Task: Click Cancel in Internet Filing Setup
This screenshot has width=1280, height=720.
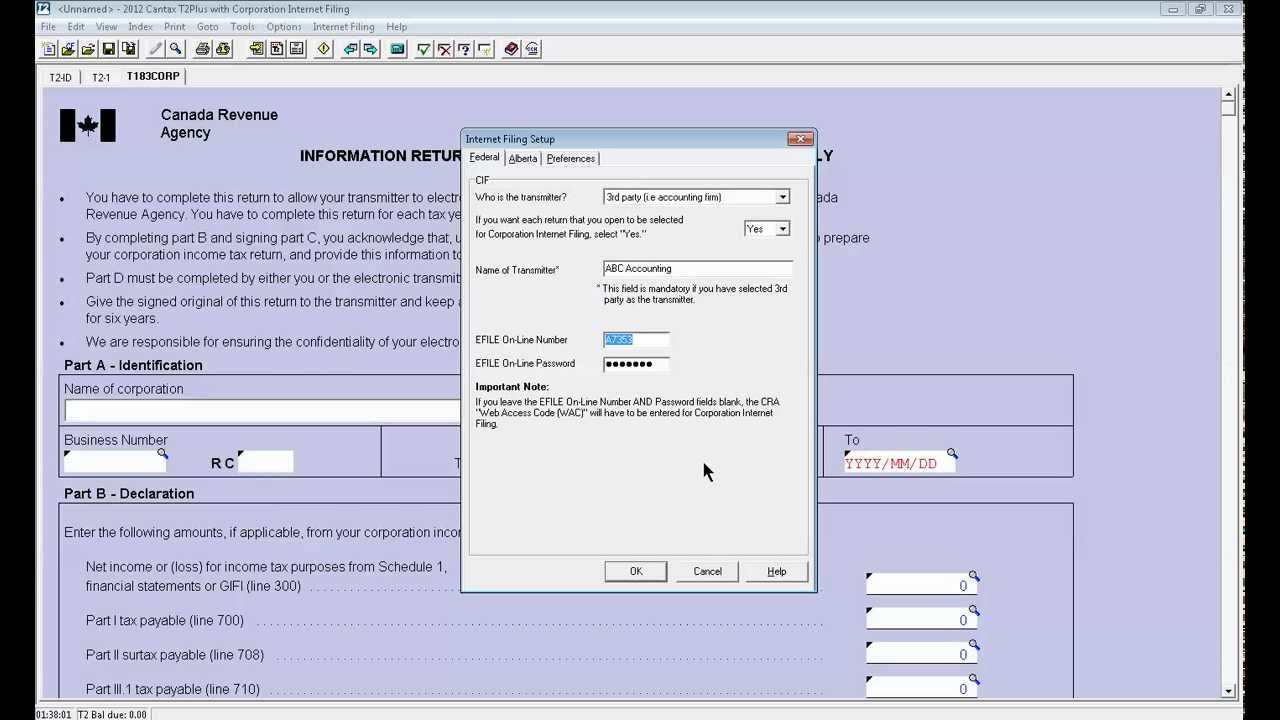Action: (x=707, y=571)
